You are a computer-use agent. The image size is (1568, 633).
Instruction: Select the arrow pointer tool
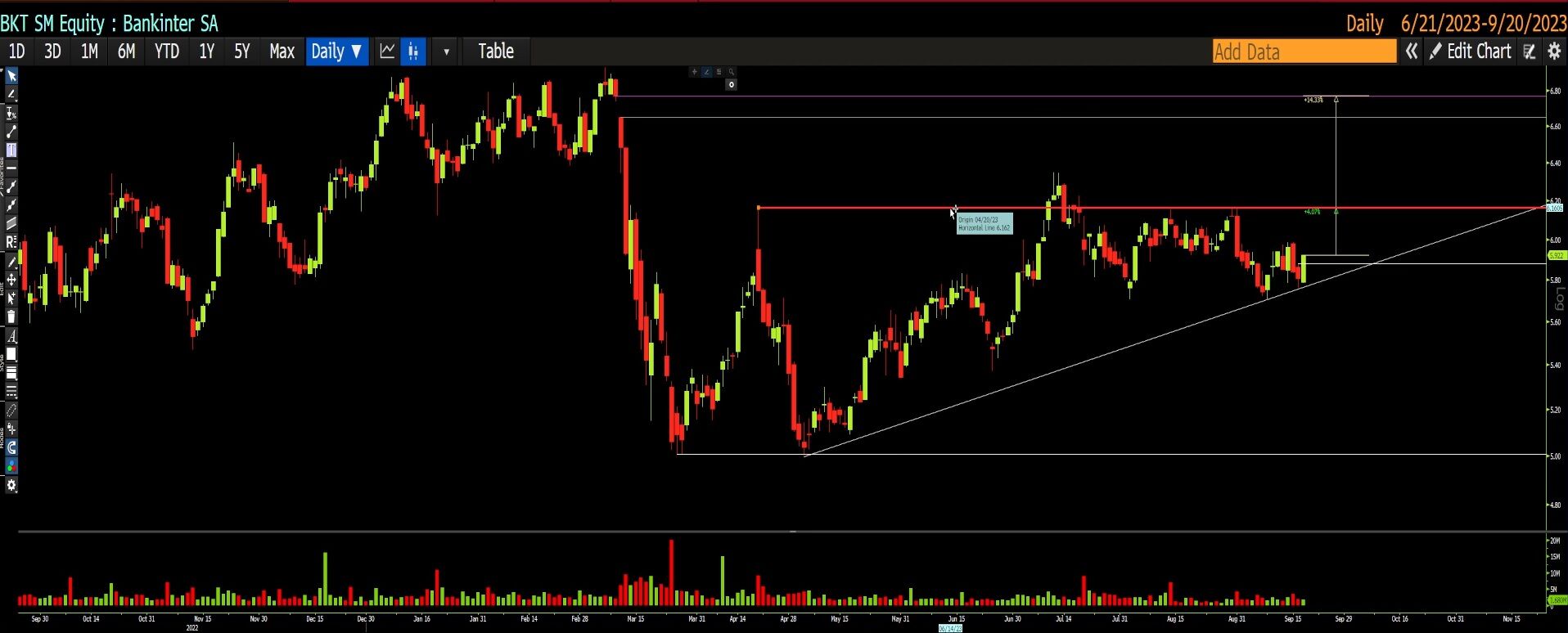point(11,76)
